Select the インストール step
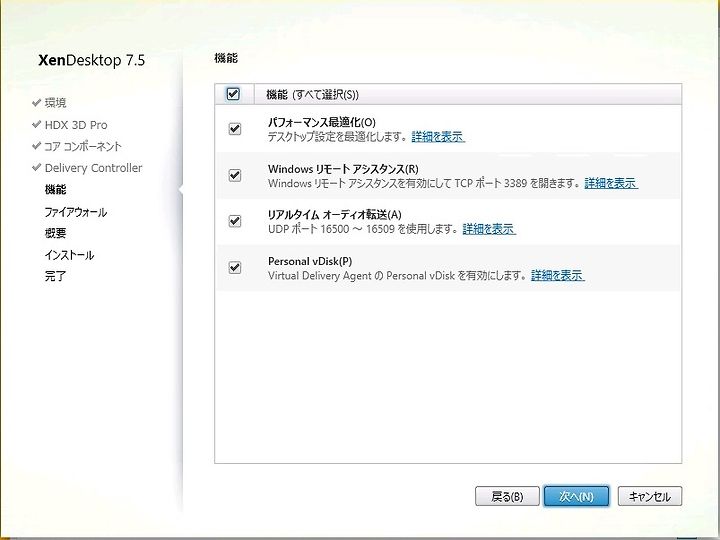720x540 pixels. coord(69,255)
